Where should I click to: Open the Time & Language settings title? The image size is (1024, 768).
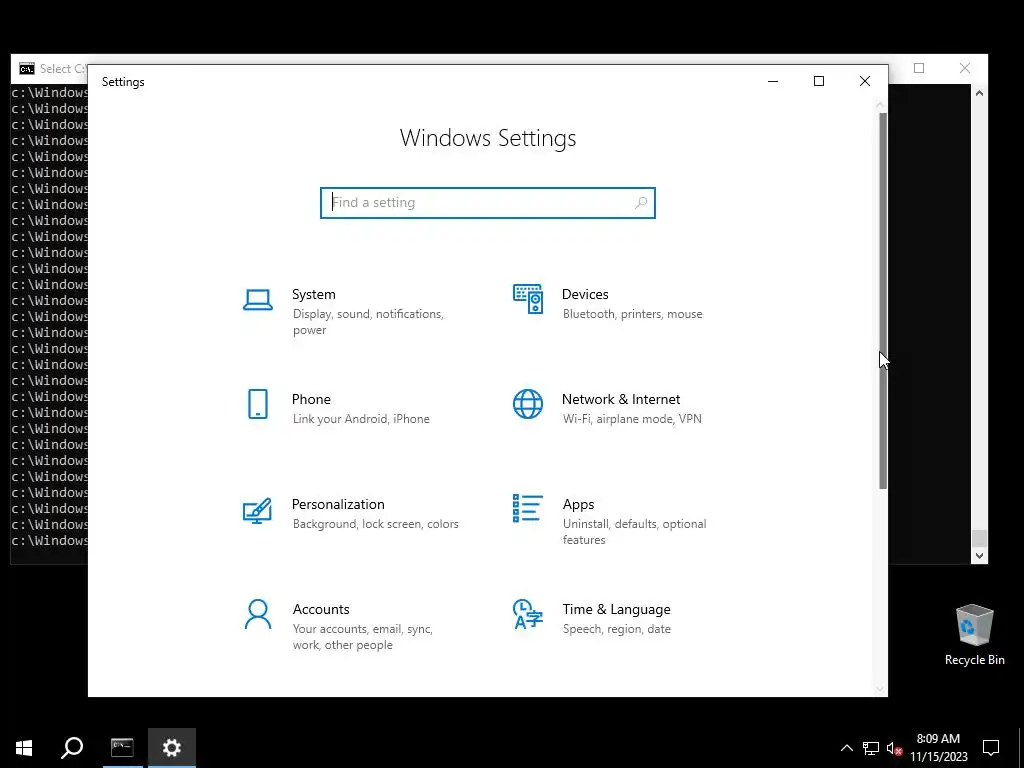[616, 609]
